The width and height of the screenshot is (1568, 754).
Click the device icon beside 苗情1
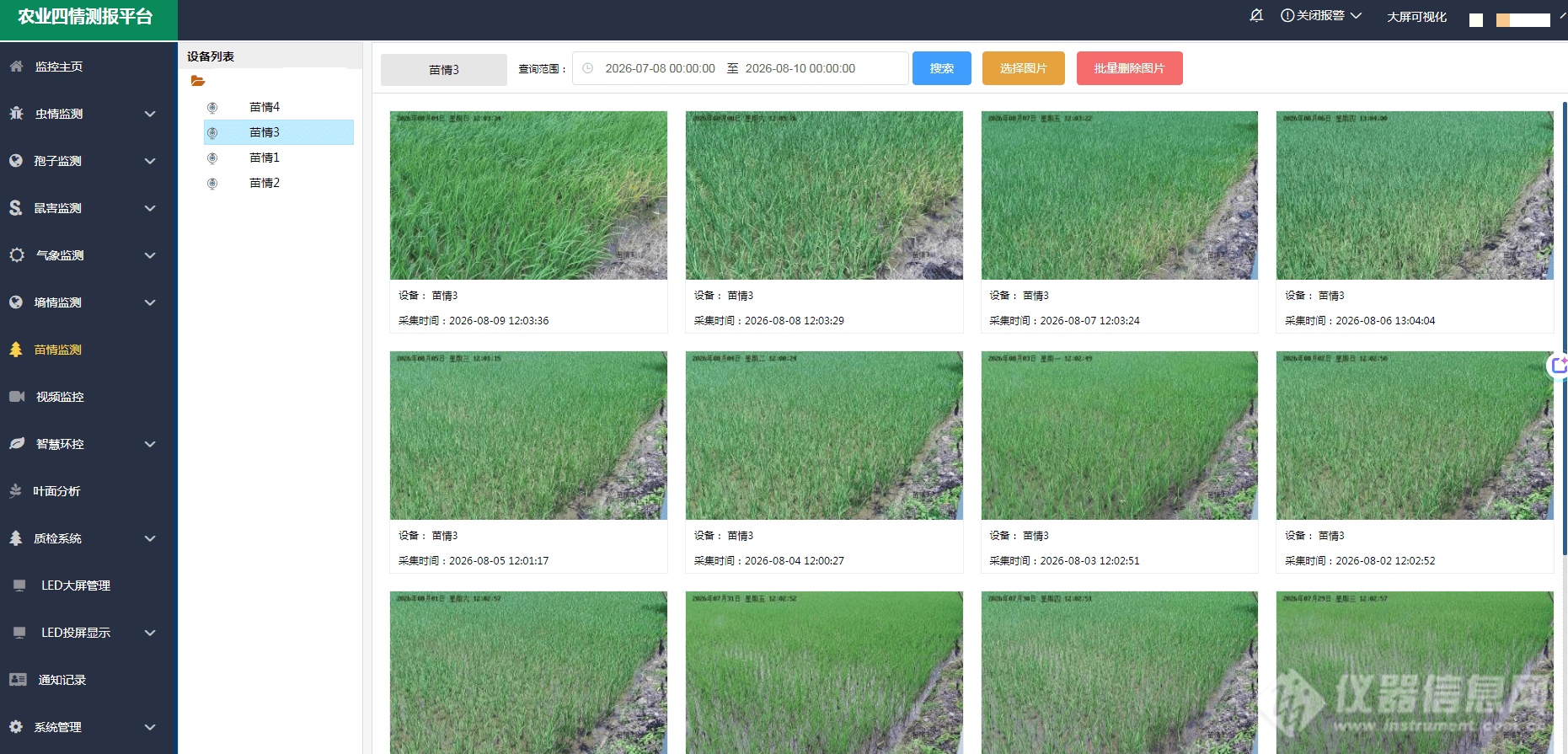pos(212,158)
